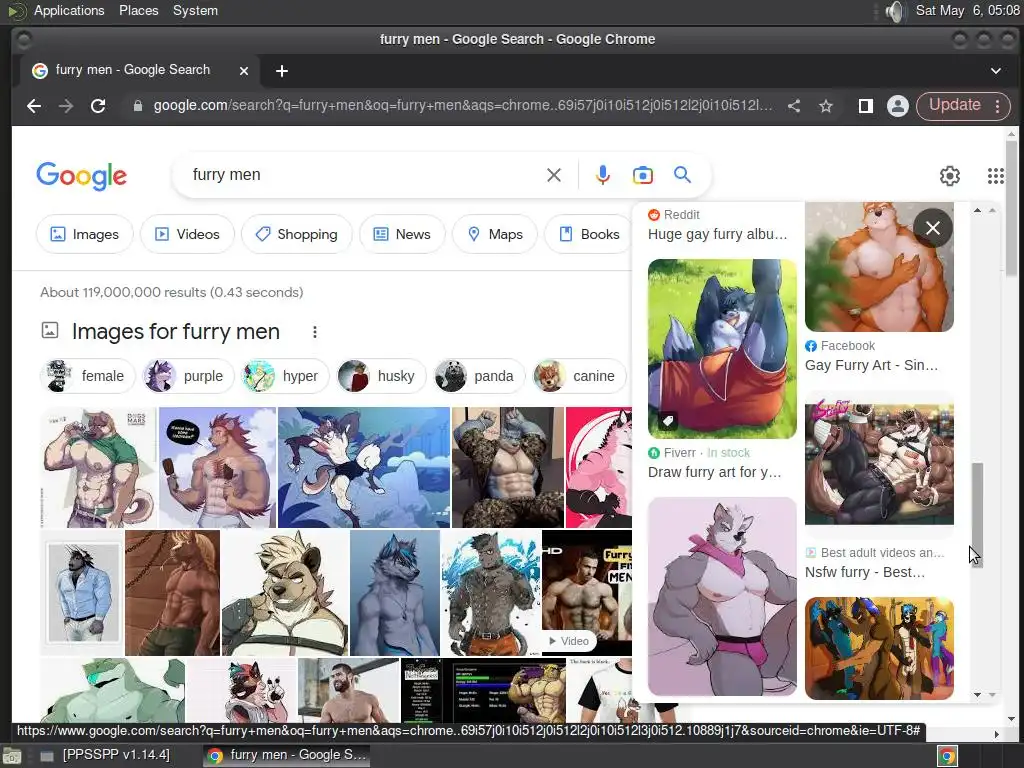The height and width of the screenshot is (768, 1024).
Task: Click the Update button in Chrome toolbar
Action: (954, 105)
